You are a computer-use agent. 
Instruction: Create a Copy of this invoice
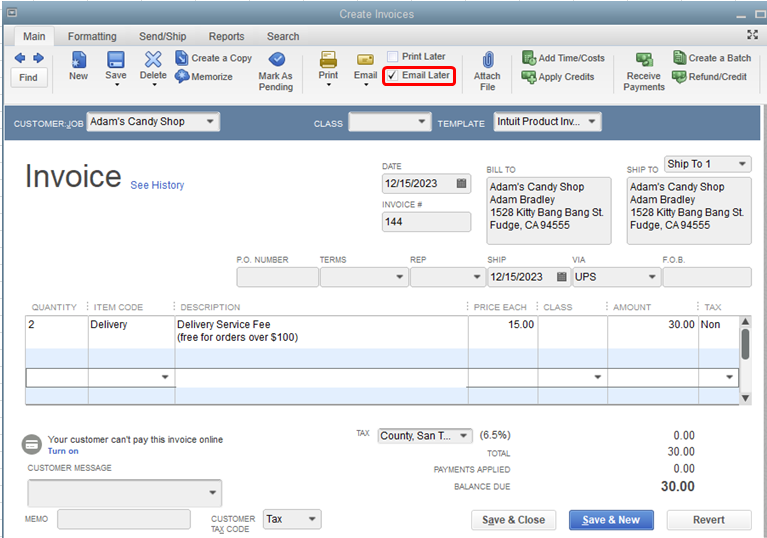[x=213, y=58]
